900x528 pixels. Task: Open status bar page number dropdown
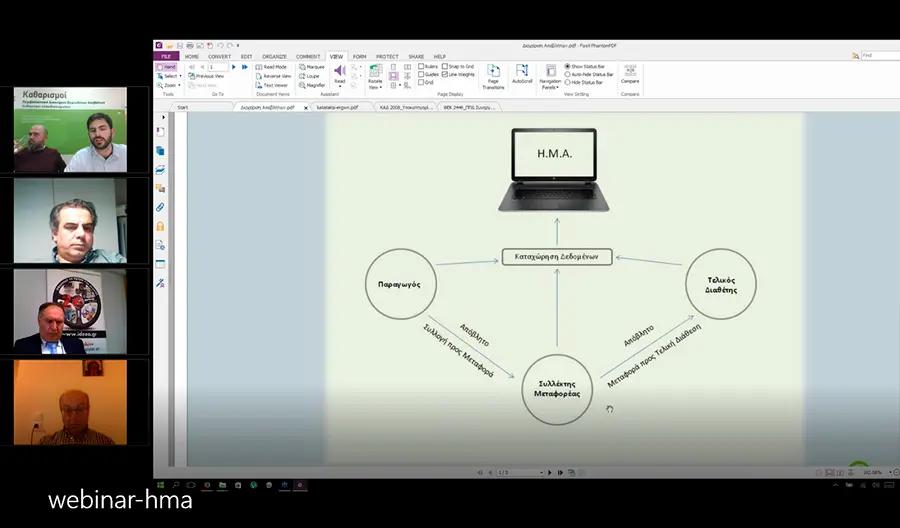pyautogui.click(x=541, y=472)
